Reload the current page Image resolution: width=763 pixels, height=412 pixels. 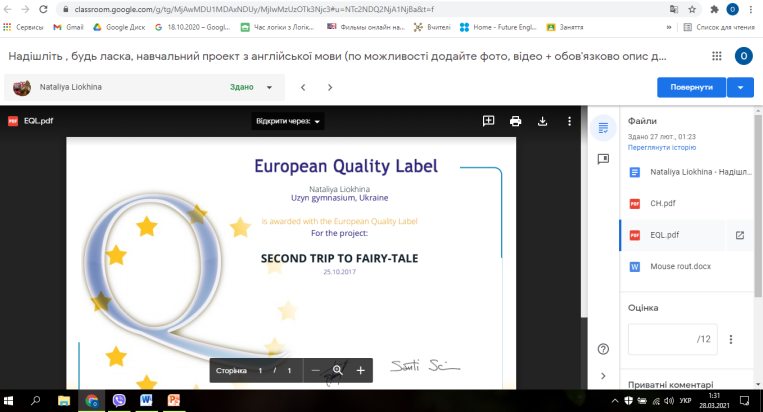pos(43,9)
